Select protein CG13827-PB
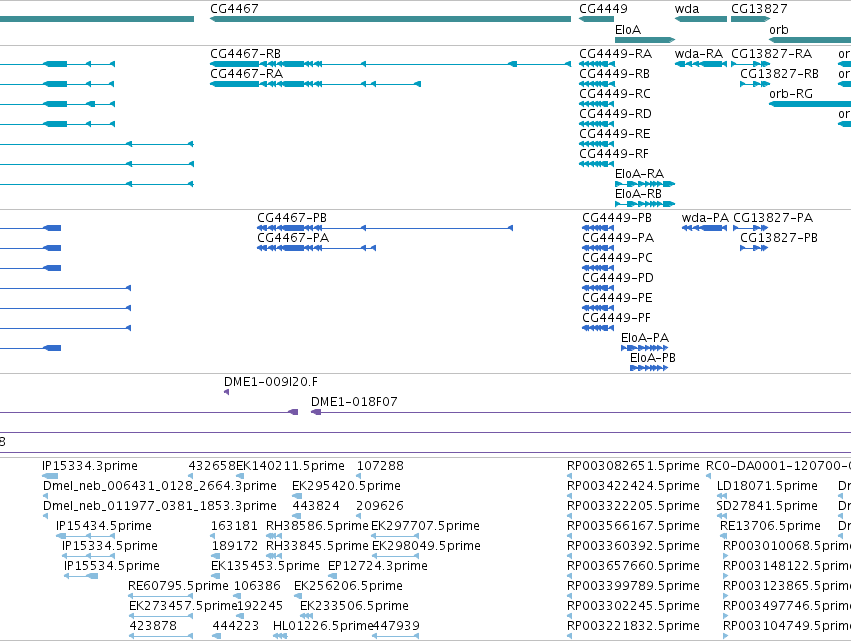The height and width of the screenshot is (641, 851). click(x=754, y=248)
